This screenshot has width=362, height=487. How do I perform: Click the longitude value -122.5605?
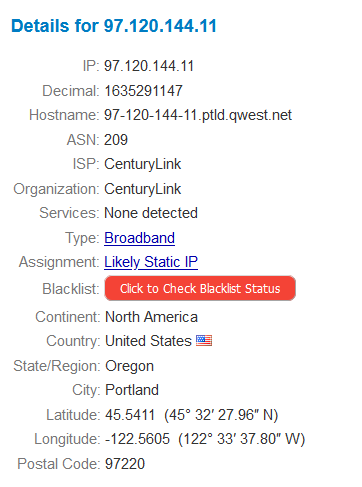tap(137, 439)
